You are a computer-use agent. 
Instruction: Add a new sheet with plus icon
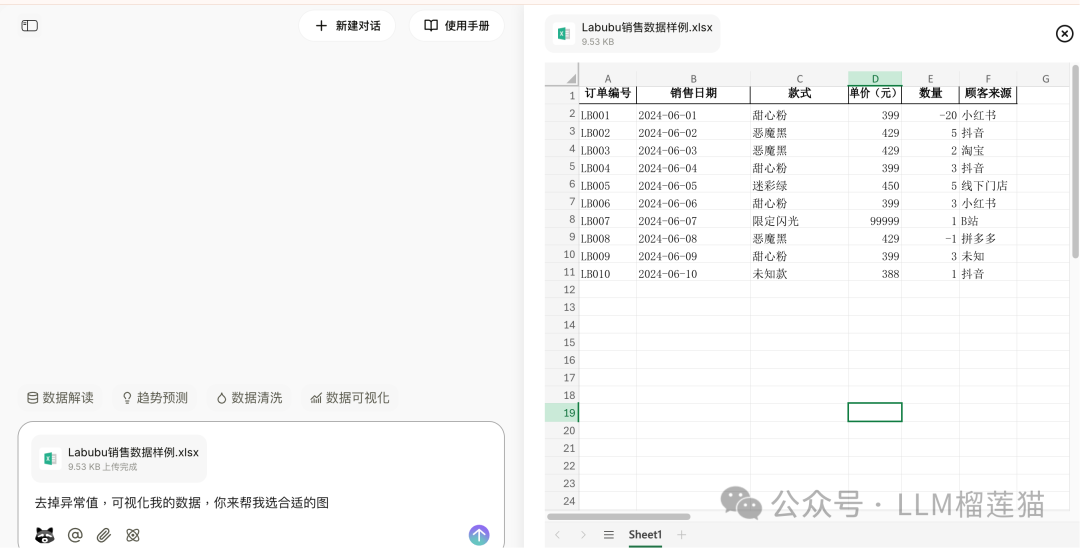pyautogui.click(x=681, y=535)
